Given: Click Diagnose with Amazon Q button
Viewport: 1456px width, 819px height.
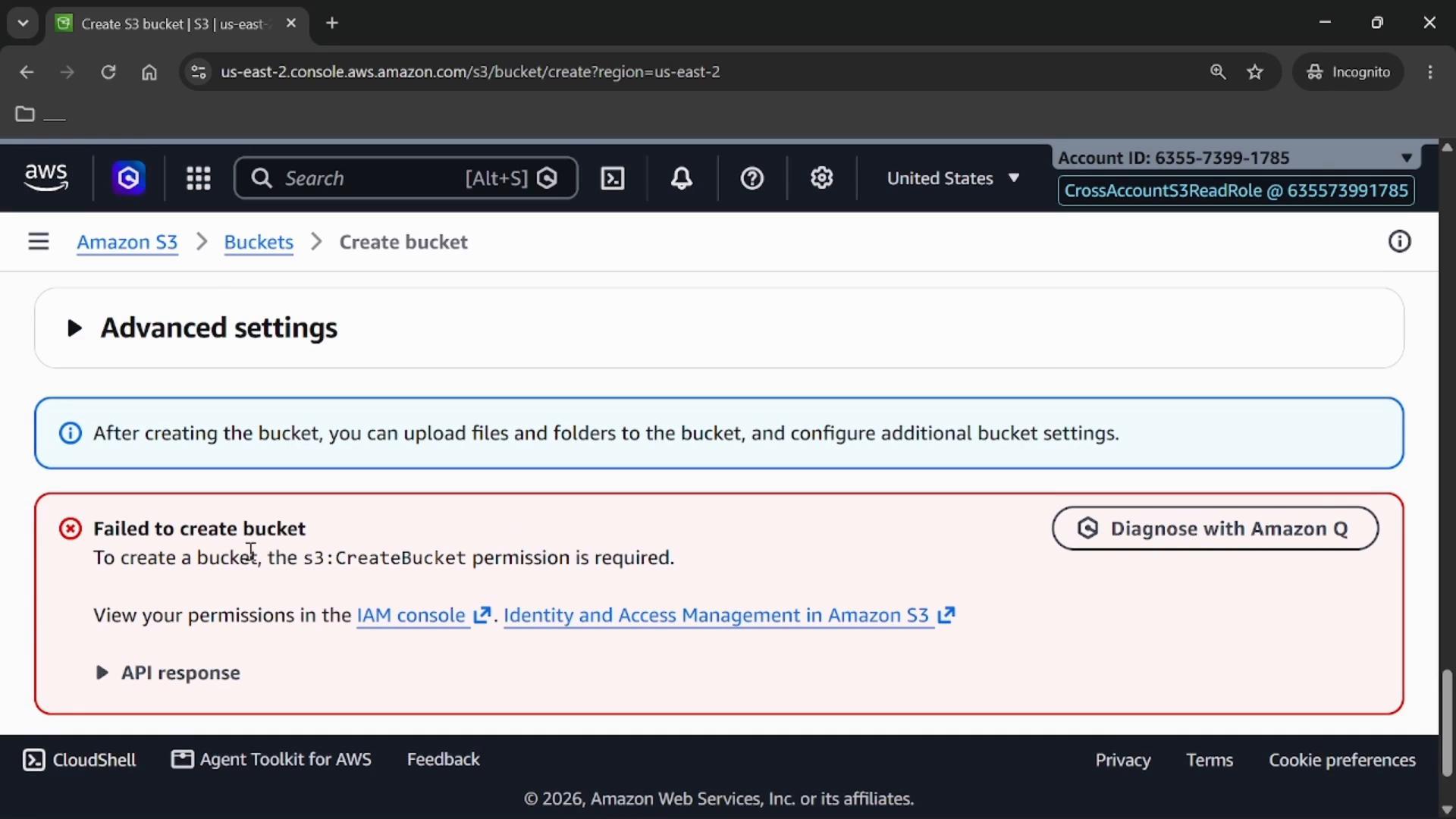Looking at the screenshot, I should pos(1215,529).
